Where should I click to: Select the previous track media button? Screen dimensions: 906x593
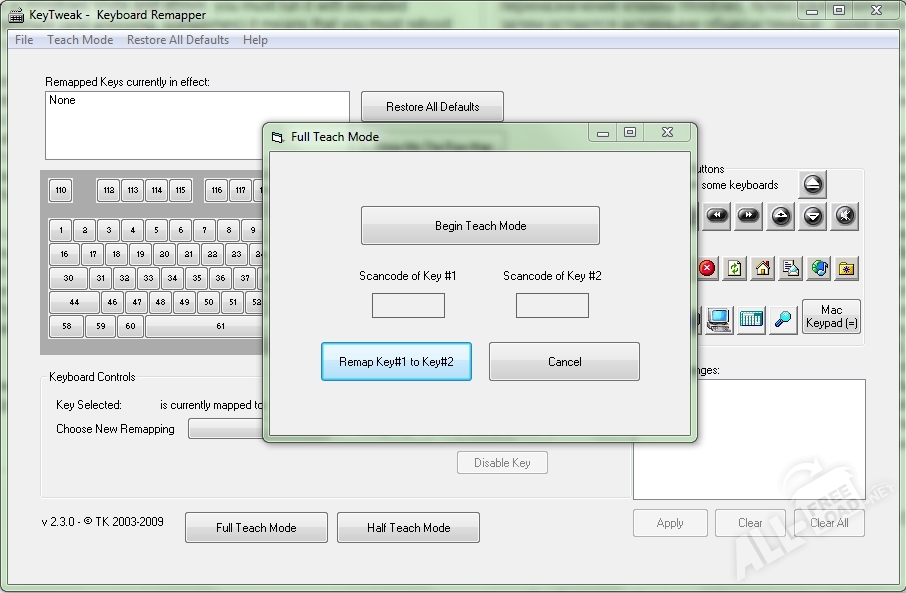pyautogui.click(x=717, y=215)
